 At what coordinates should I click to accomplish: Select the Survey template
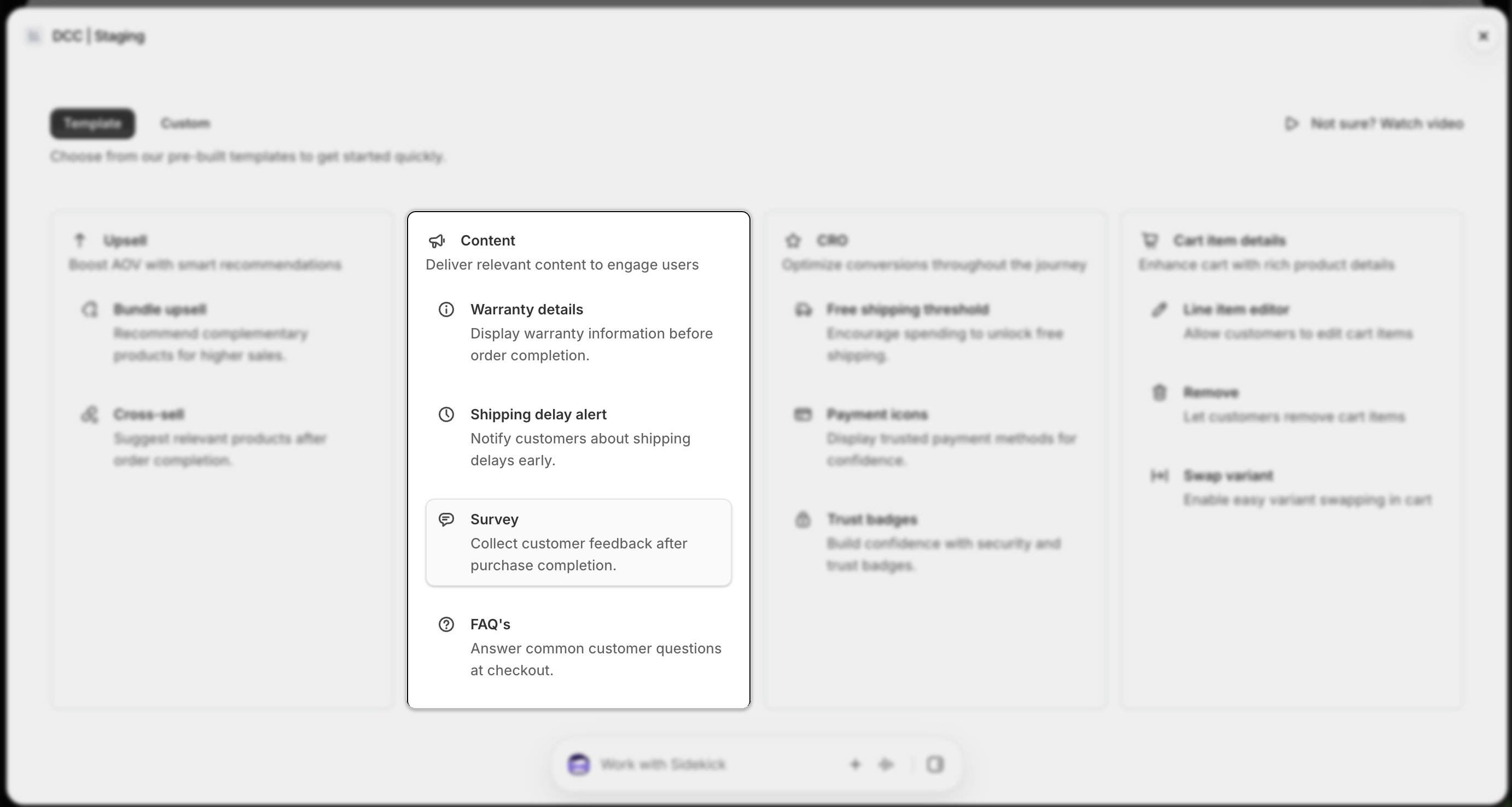579,542
